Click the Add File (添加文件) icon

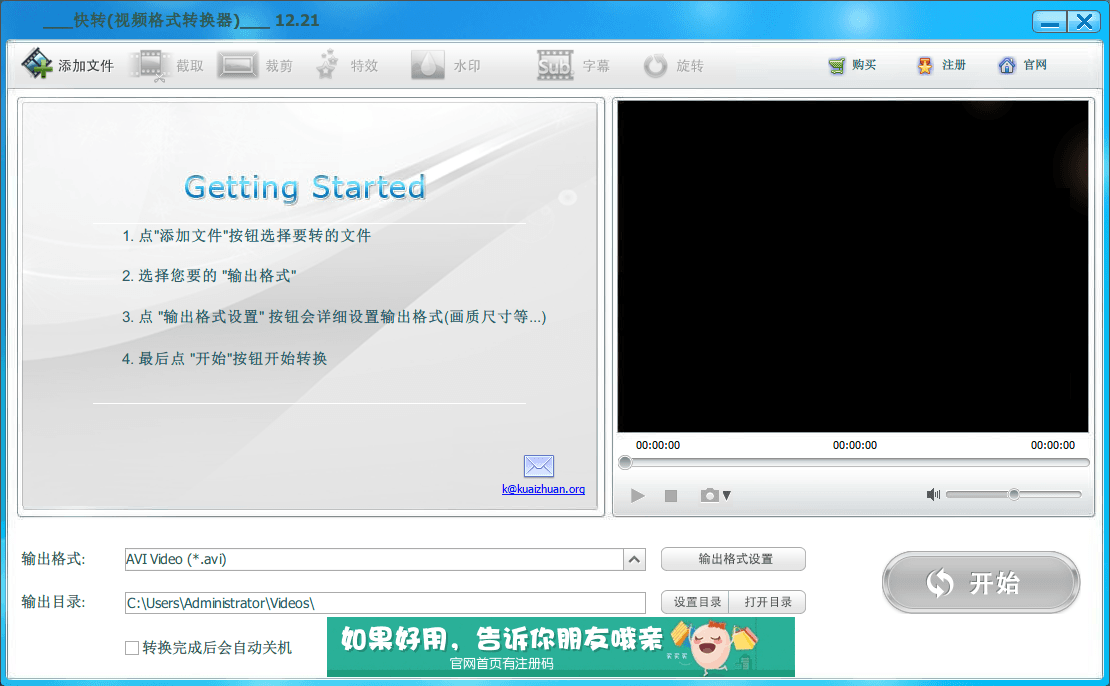[37, 64]
